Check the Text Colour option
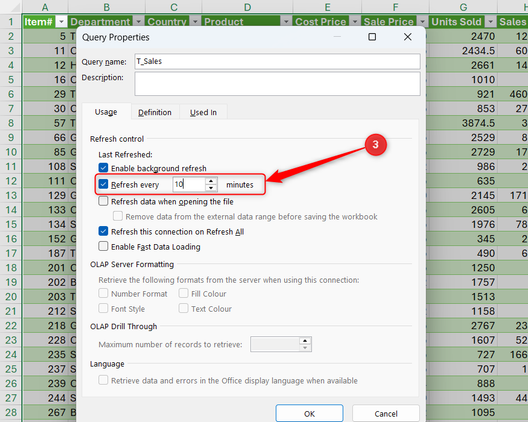This screenshot has height=422, width=528. coord(183,308)
